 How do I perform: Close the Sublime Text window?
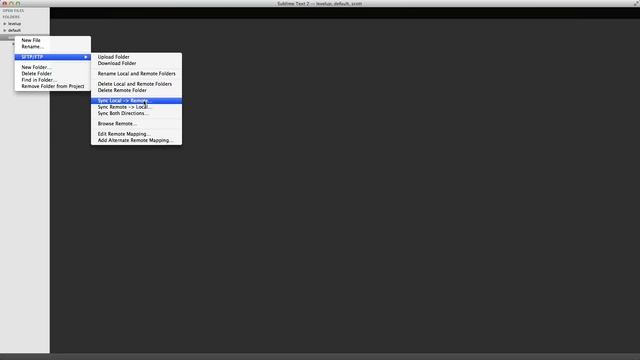(x=5, y=3)
